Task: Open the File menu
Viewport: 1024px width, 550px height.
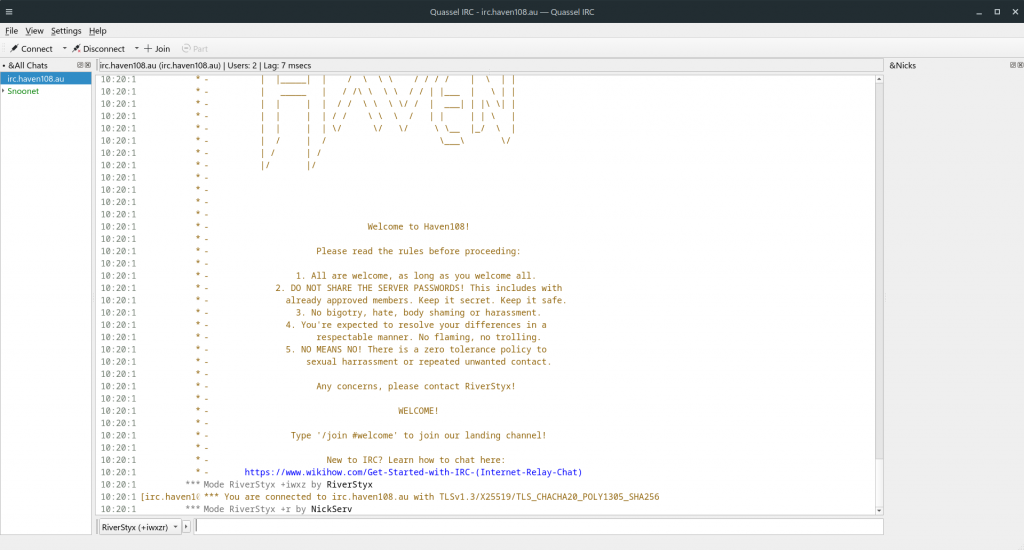Action: coord(12,31)
